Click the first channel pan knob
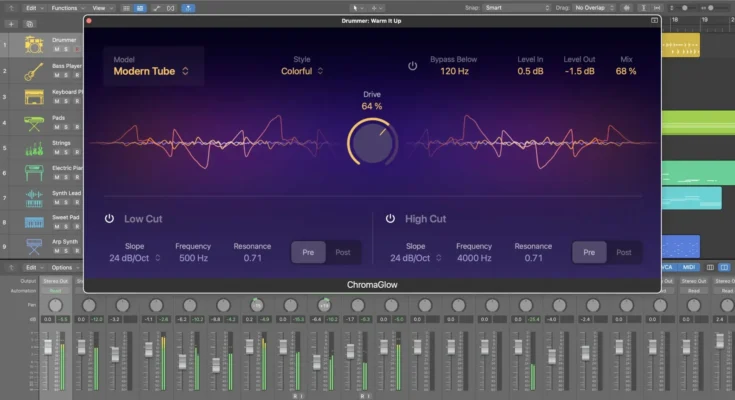735x400 pixels. [x=55, y=305]
